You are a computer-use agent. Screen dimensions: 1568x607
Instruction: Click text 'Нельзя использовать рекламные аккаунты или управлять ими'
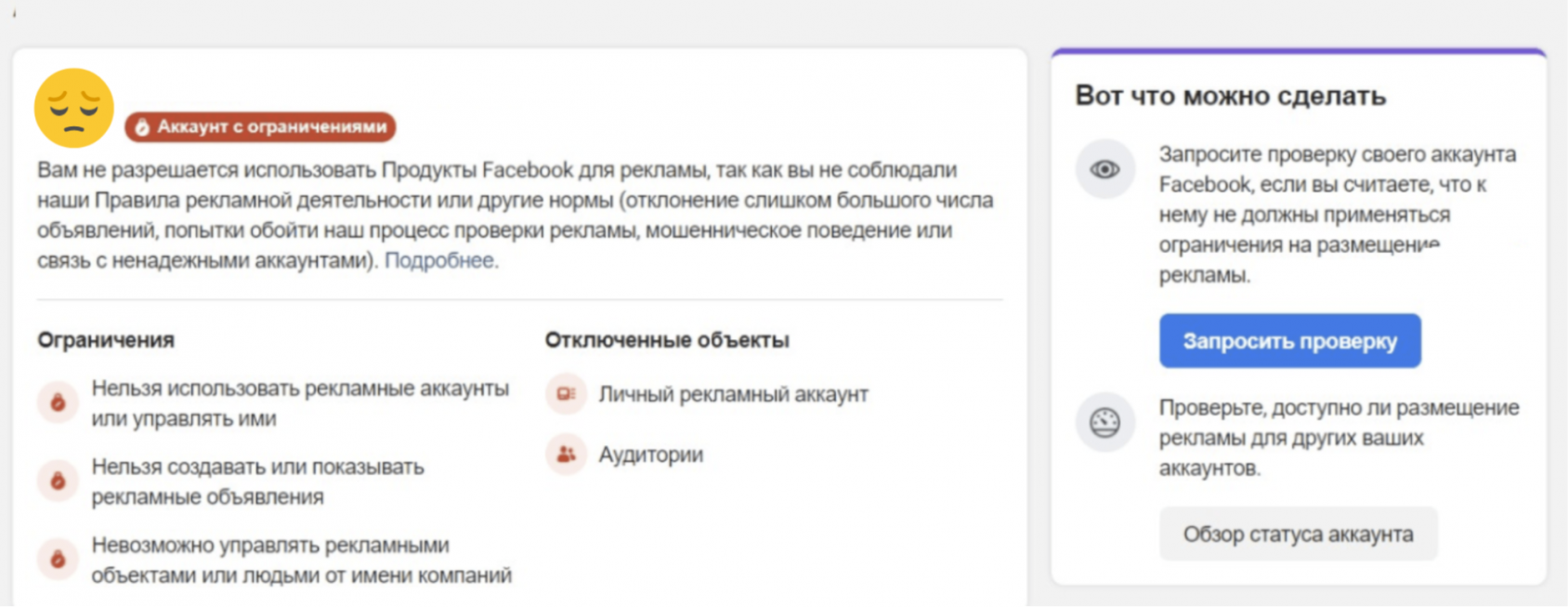(x=300, y=403)
